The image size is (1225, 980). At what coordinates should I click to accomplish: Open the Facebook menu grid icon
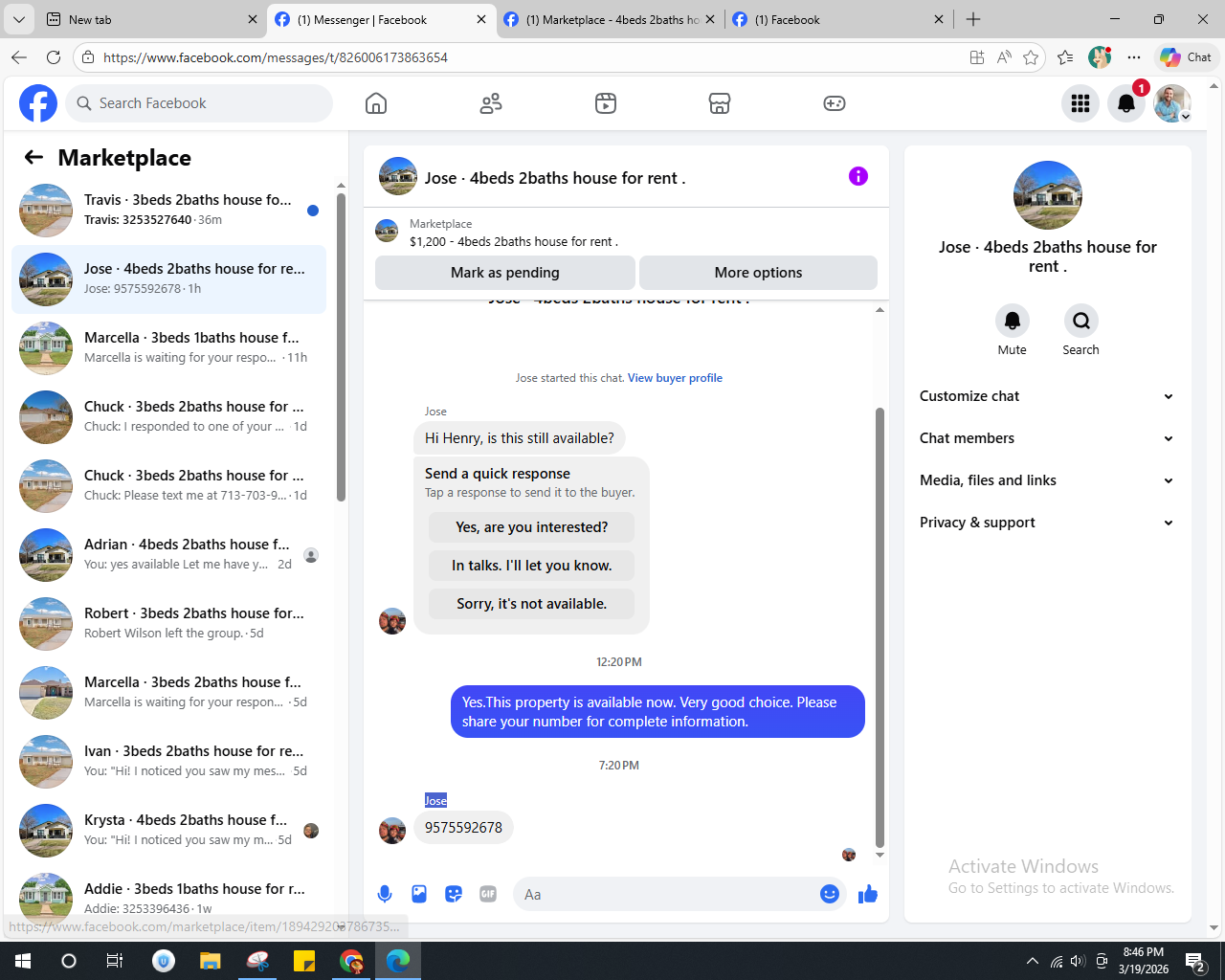[x=1080, y=103]
